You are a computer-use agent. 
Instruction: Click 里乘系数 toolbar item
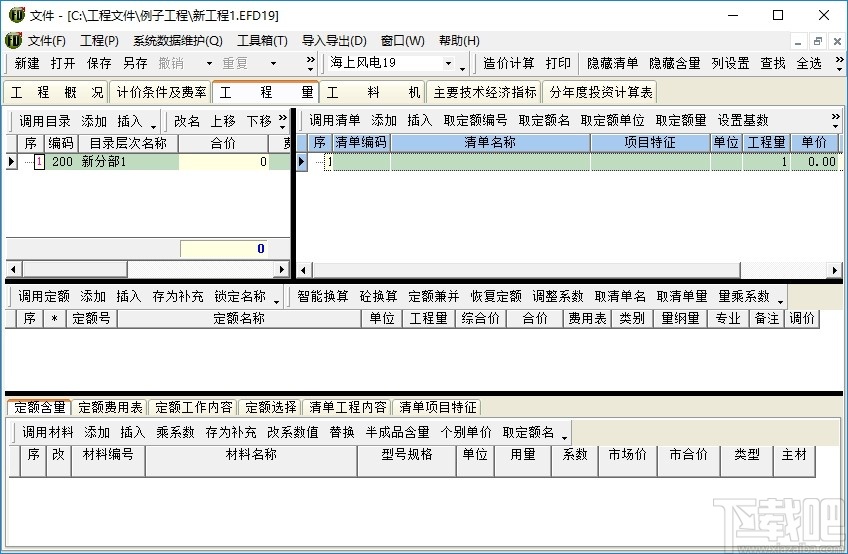[x=744, y=296]
